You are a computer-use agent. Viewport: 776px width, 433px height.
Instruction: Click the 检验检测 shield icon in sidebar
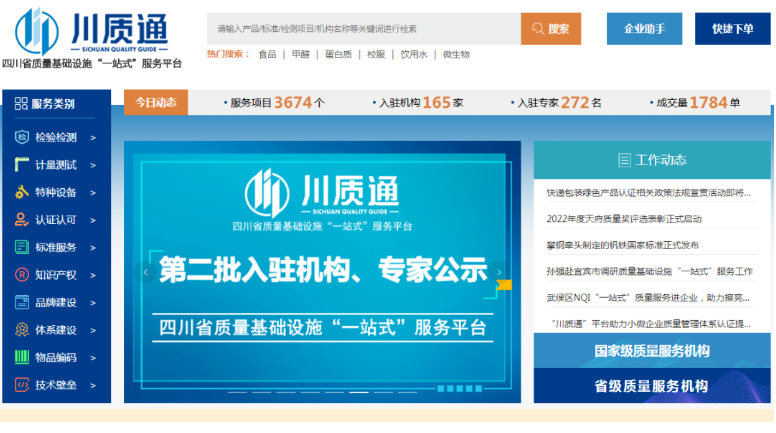[x=21, y=138]
